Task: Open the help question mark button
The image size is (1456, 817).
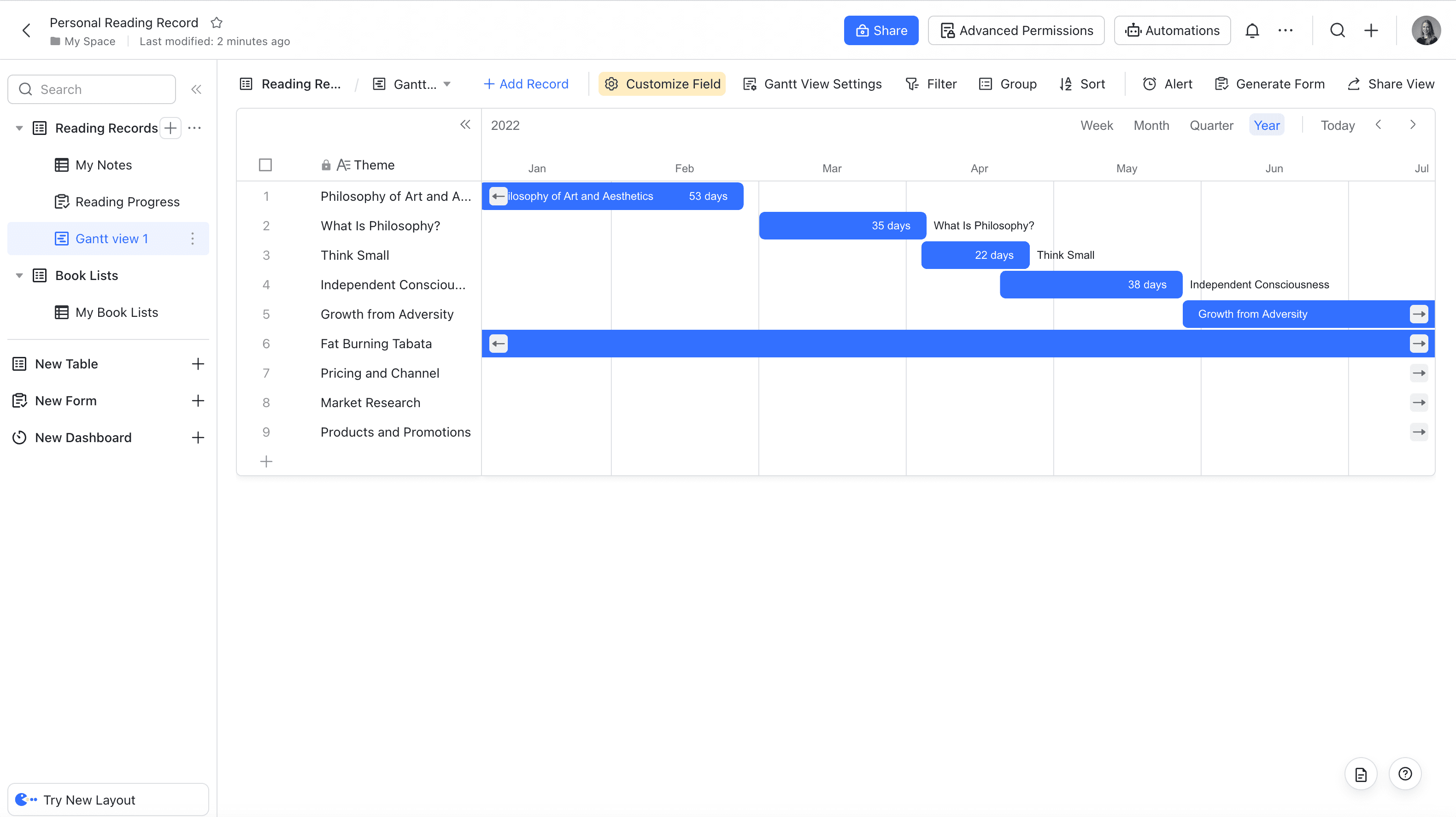Action: coord(1404,774)
